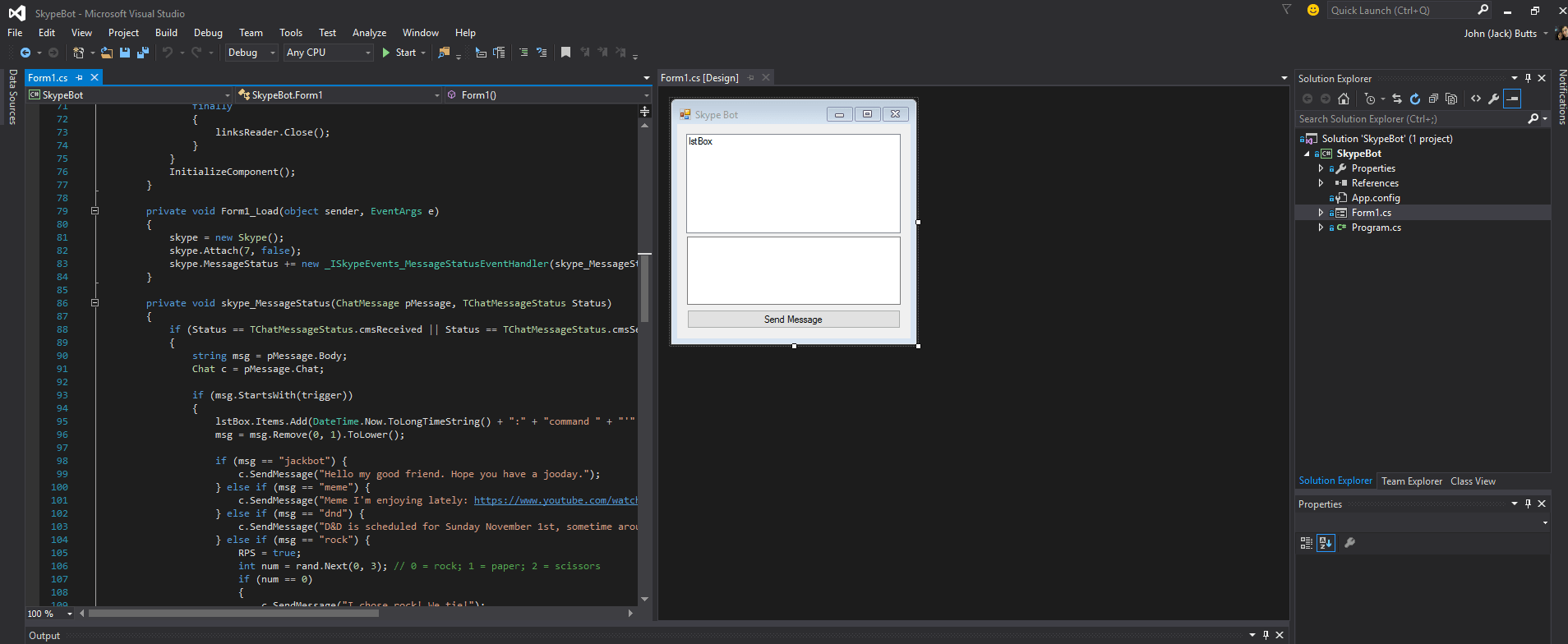Viewport: 1568px width, 644px height.
Task: Pin the Form1.cs tab
Action: [80, 77]
